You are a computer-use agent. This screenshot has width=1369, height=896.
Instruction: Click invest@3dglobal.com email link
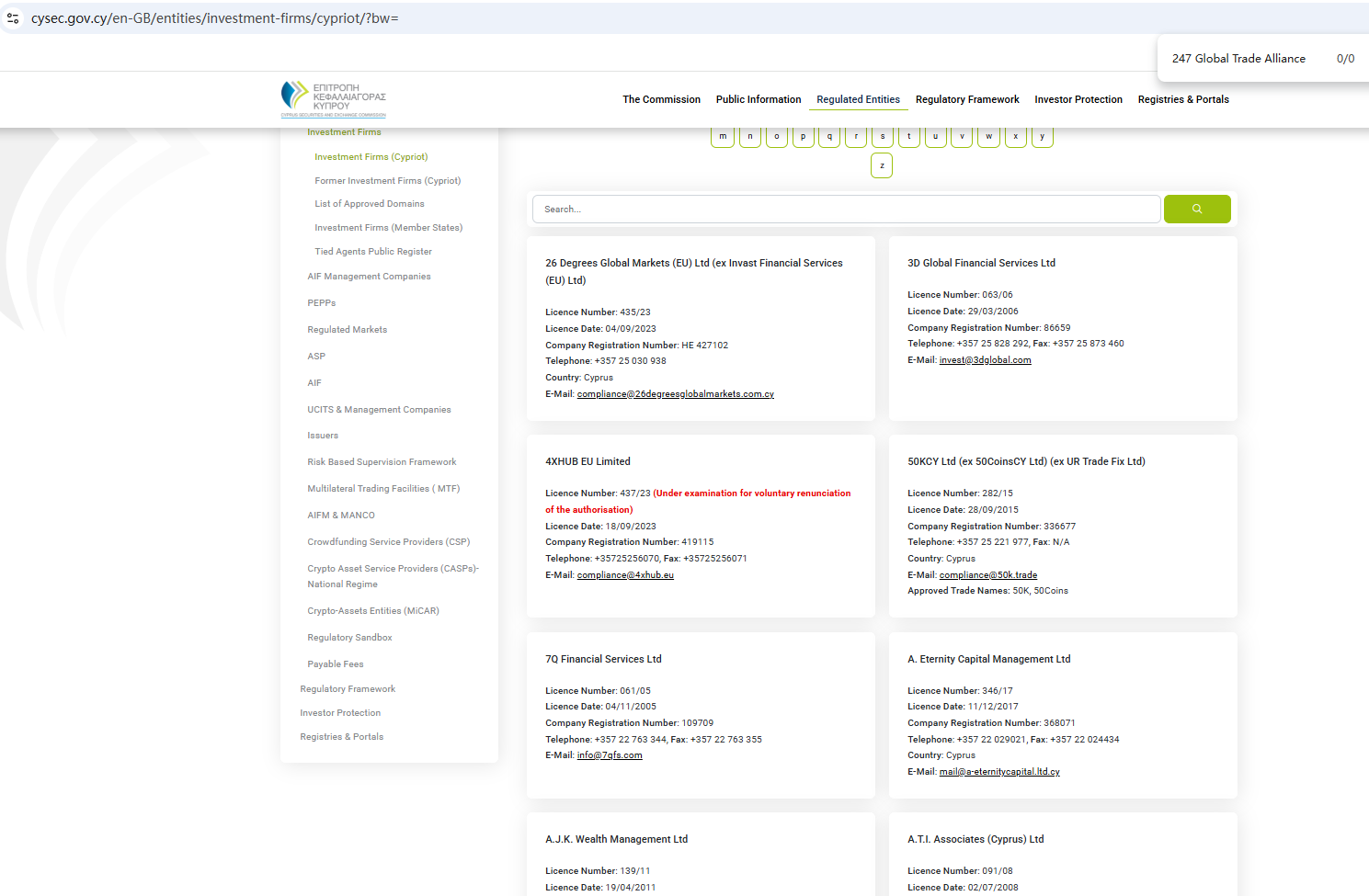[985, 360]
